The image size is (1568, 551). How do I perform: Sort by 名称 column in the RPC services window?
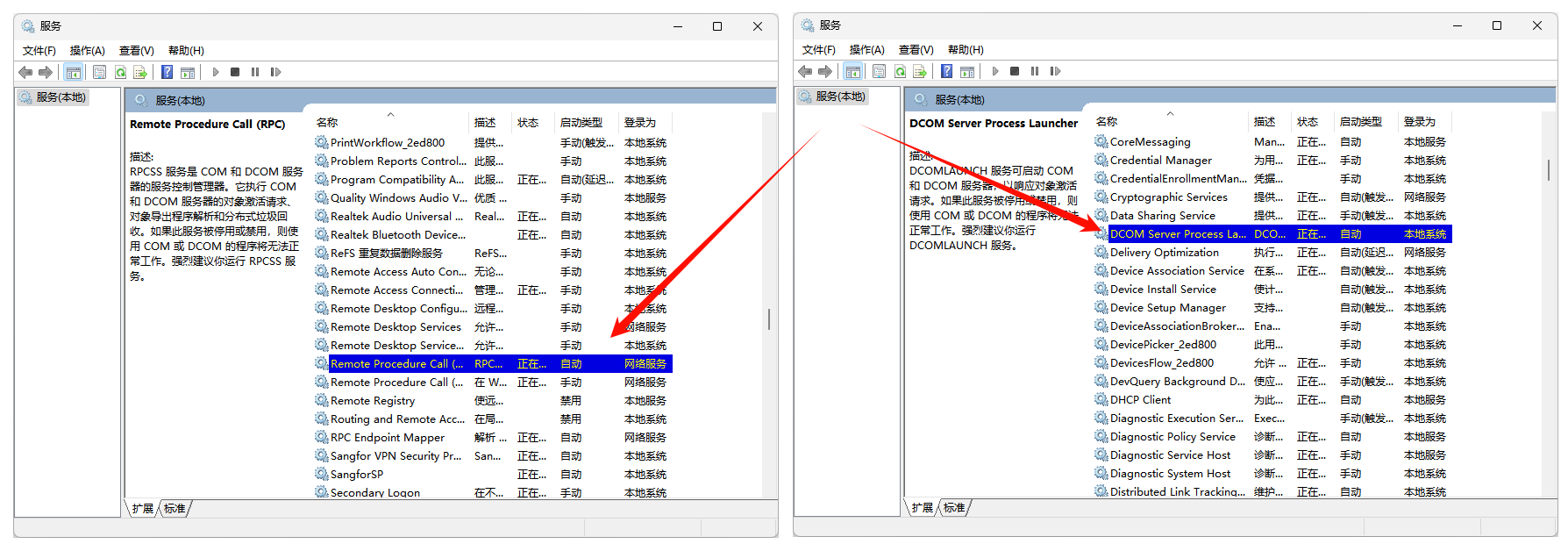(390, 123)
